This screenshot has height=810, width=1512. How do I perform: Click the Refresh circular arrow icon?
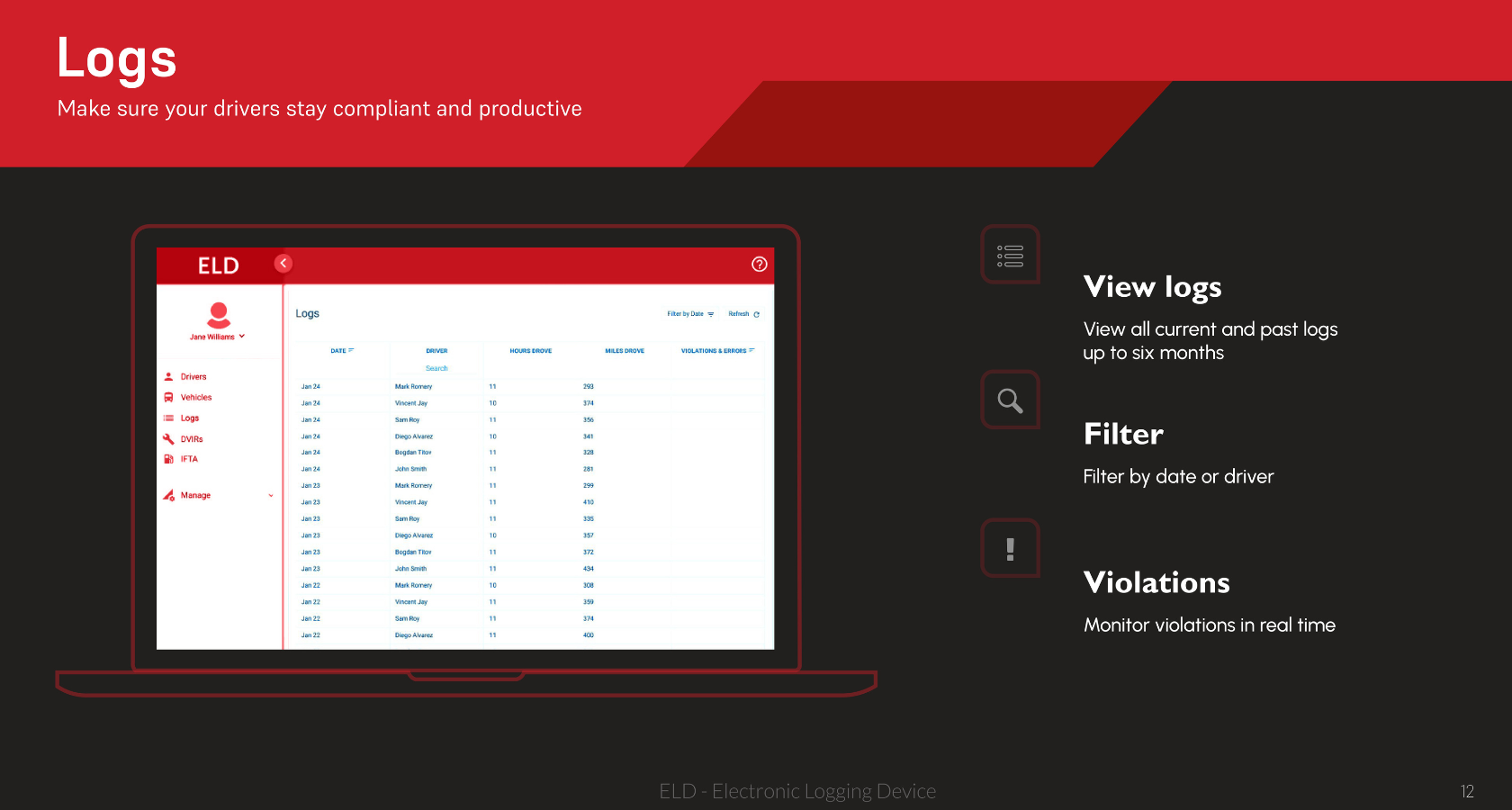pos(756,314)
